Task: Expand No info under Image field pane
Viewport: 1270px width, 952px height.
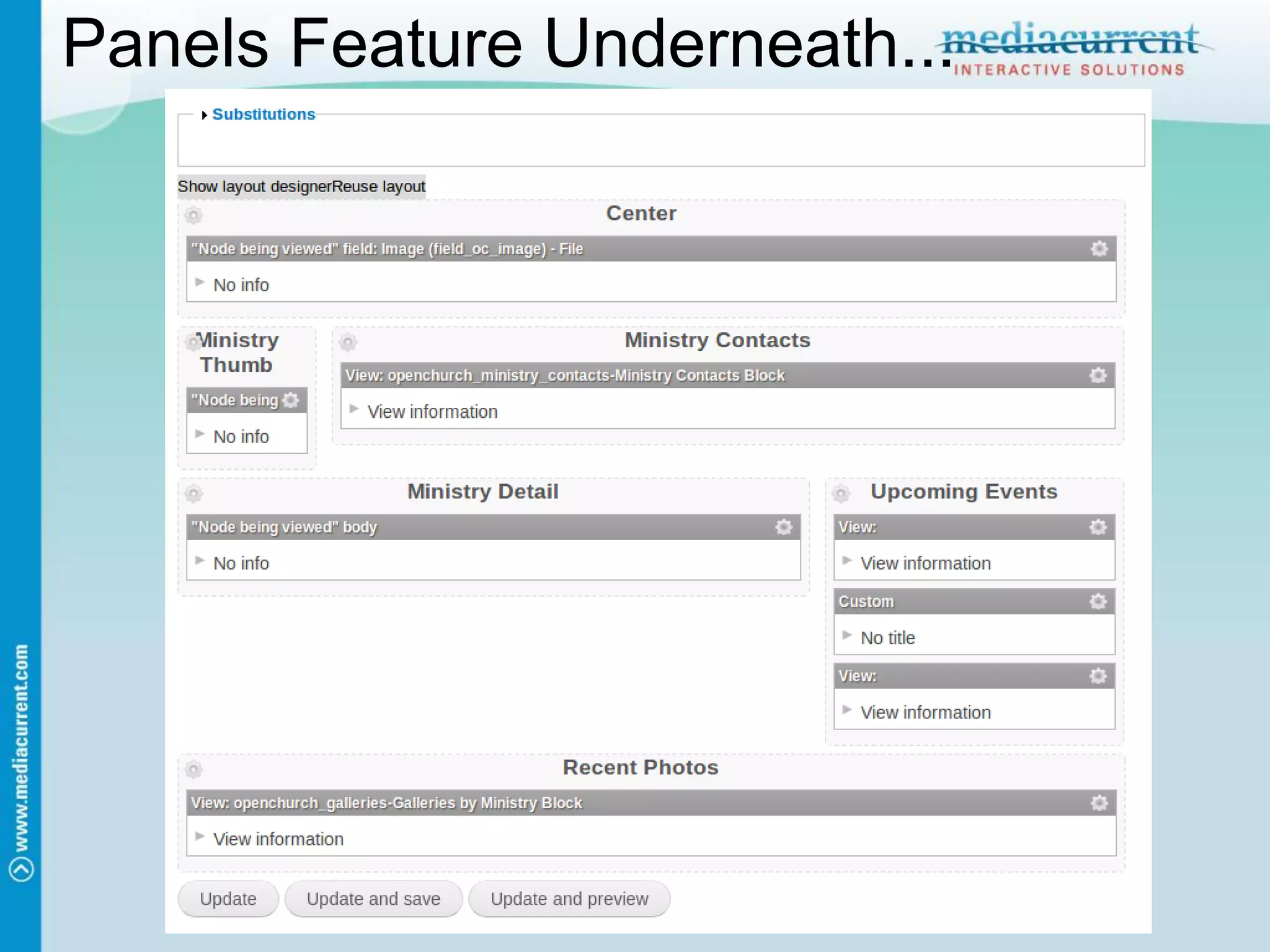Action: tap(241, 285)
